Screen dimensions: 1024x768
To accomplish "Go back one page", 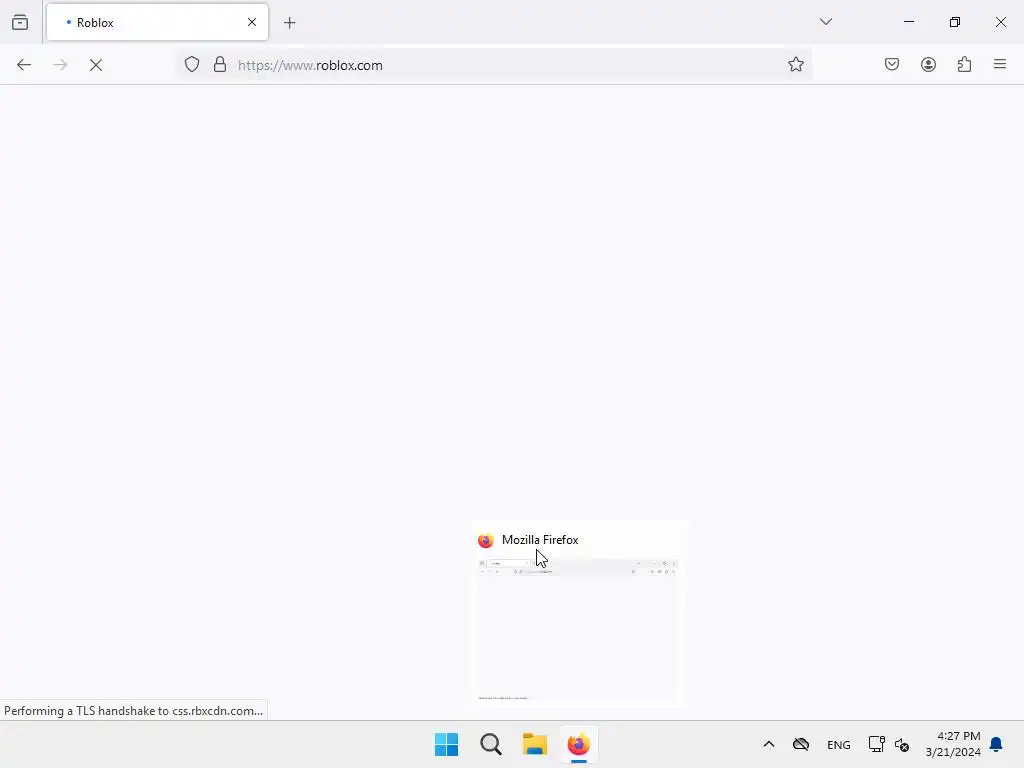I will tap(24, 65).
